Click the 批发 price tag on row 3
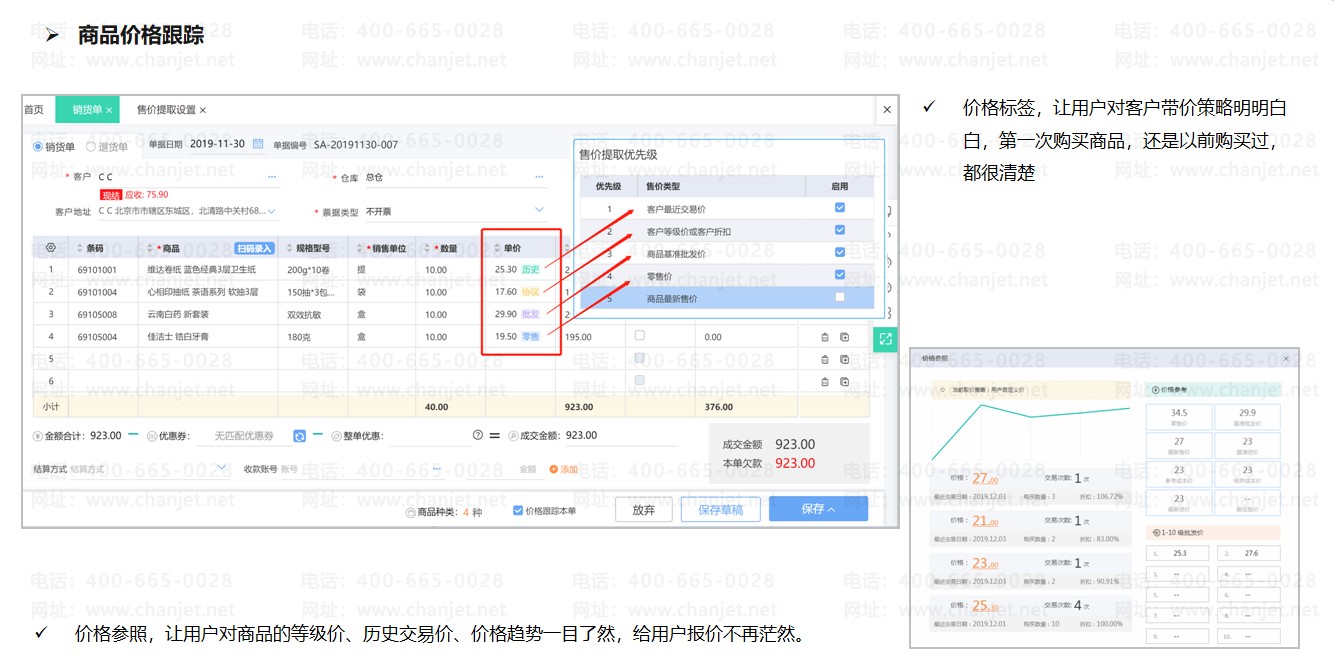This screenshot has width=1342, height=664. point(530,314)
